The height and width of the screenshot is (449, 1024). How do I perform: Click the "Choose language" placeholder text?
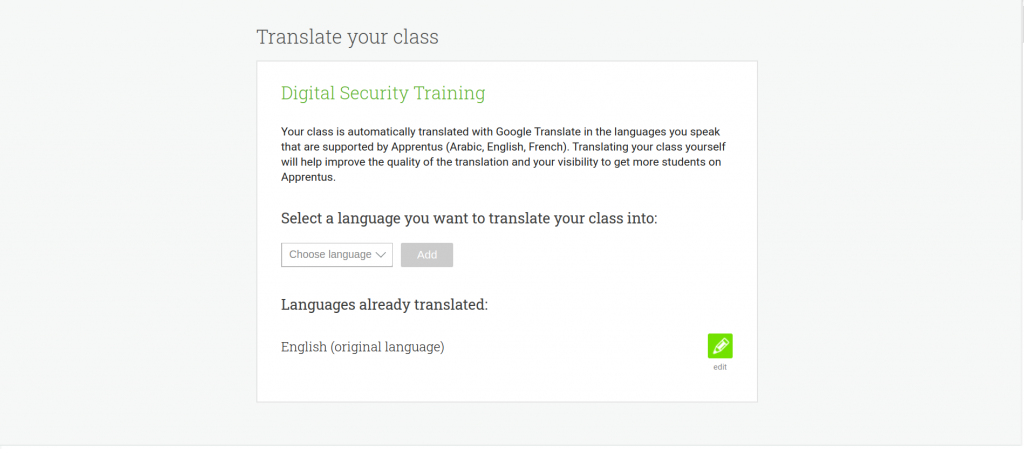pyautogui.click(x=330, y=255)
